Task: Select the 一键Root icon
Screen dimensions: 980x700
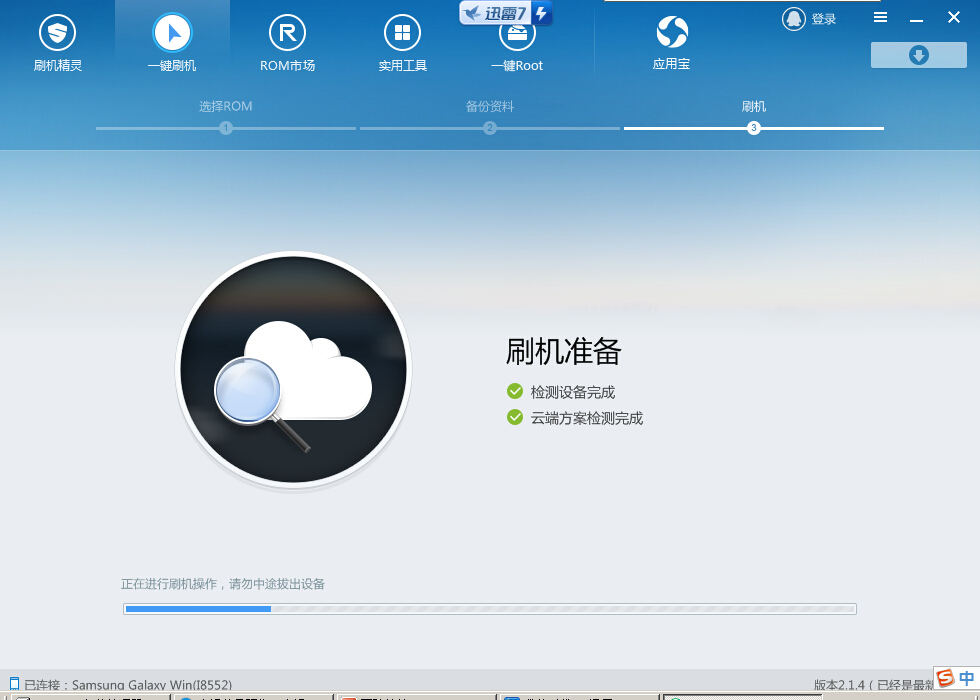Action: [x=517, y=40]
